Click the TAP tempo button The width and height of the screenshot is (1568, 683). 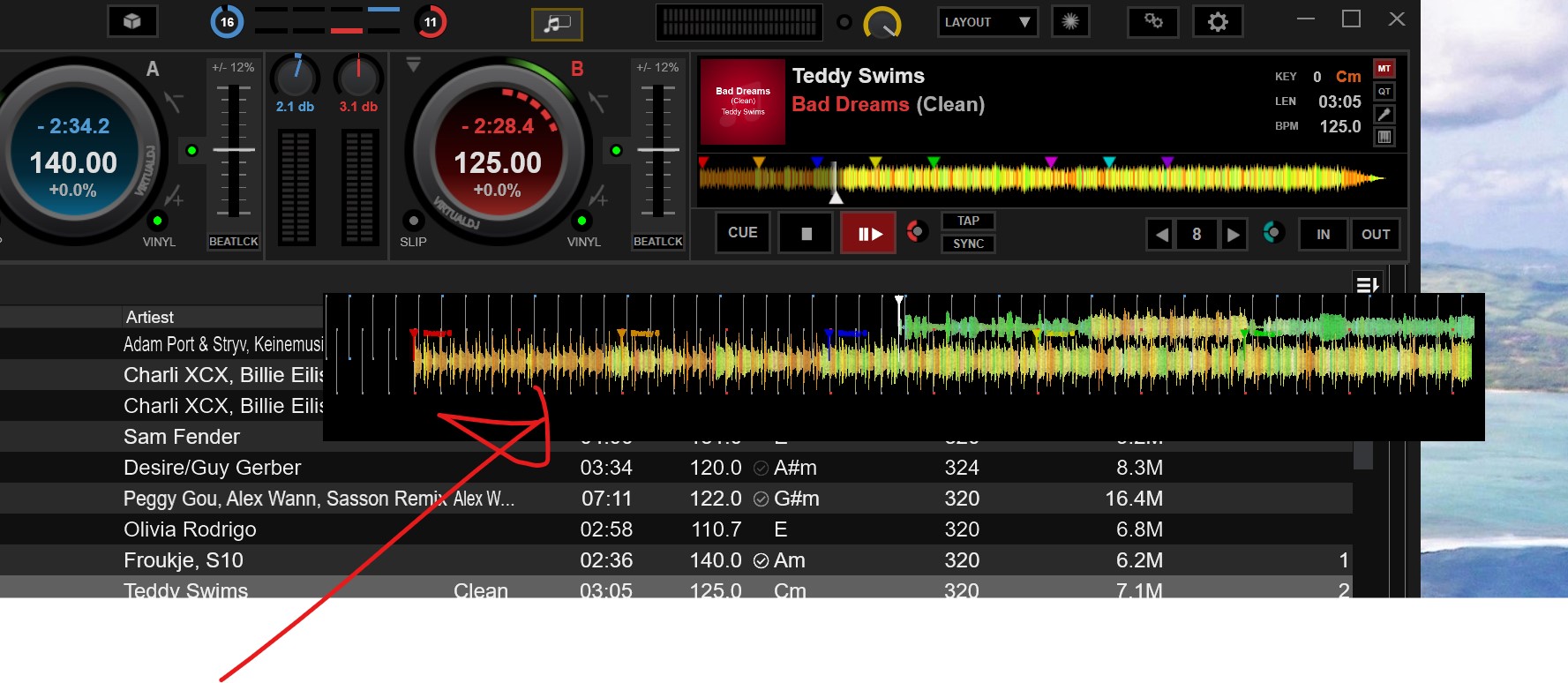[x=968, y=221]
